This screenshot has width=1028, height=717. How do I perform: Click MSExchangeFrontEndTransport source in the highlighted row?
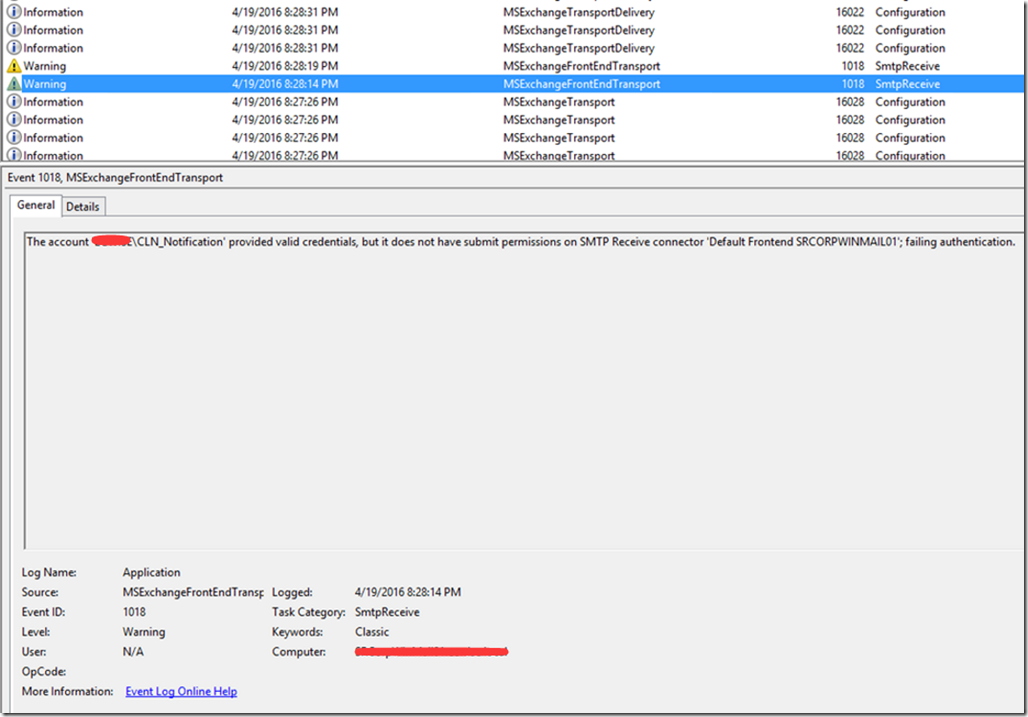(582, 84)
